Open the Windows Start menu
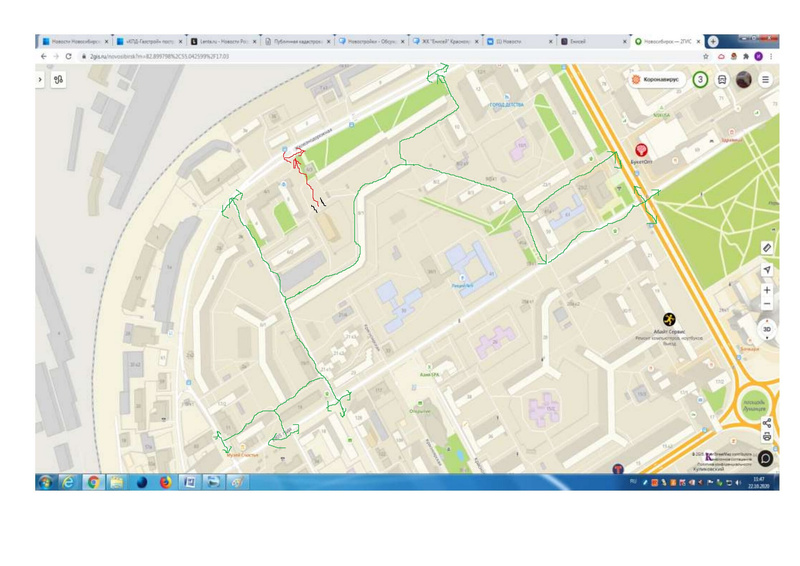800x566 pixels. click(x=45, y=482)
